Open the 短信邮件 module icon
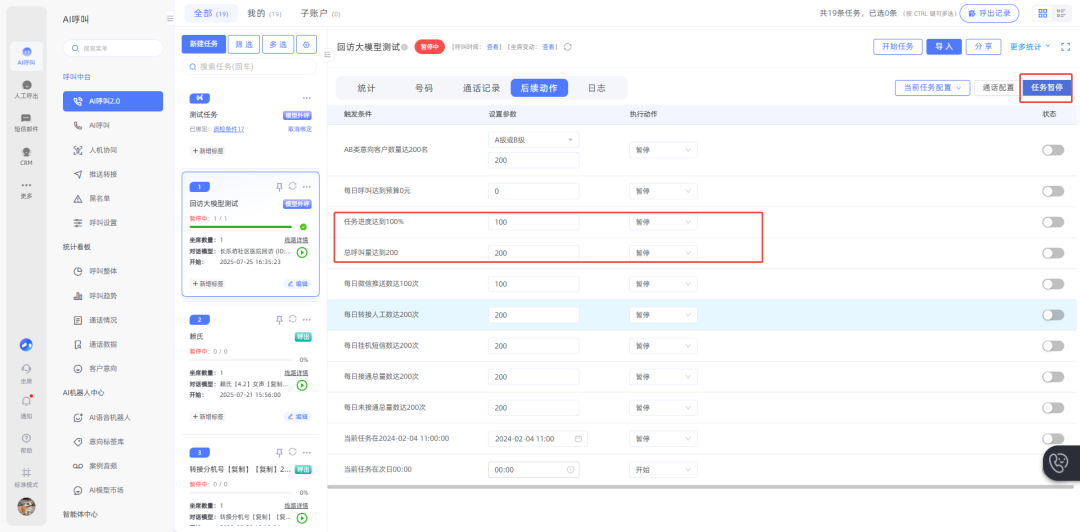 (x=26, y=123)
